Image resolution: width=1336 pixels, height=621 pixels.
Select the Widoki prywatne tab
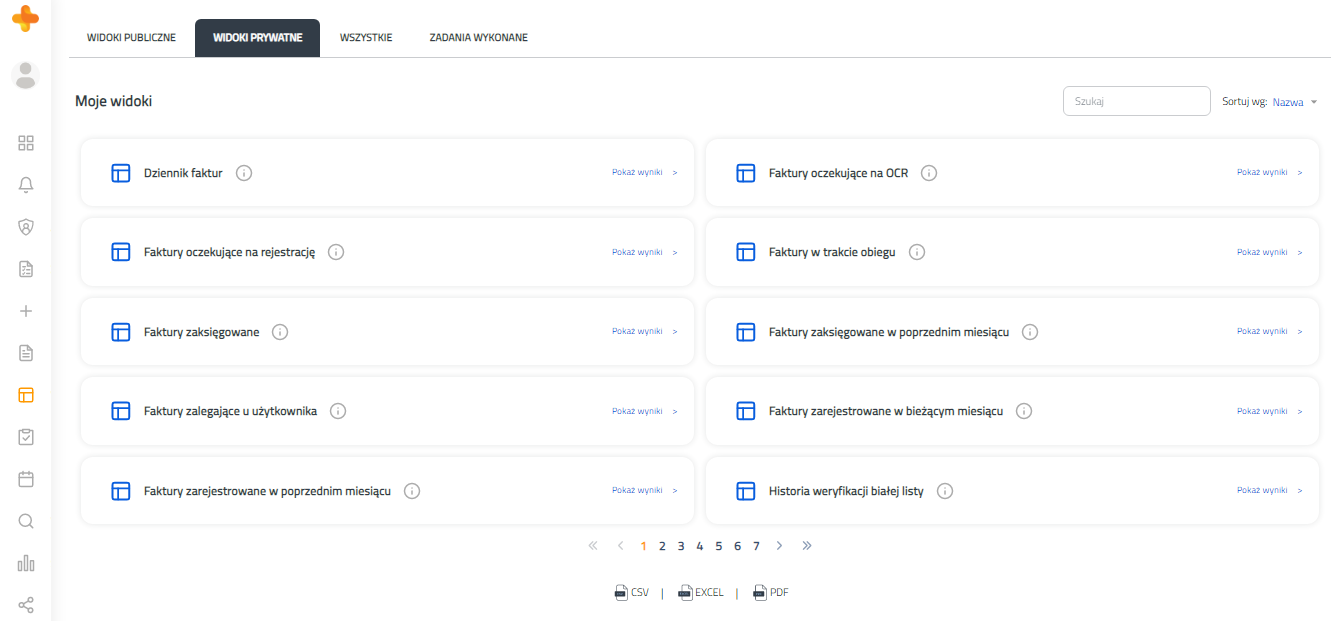point(258,38)
